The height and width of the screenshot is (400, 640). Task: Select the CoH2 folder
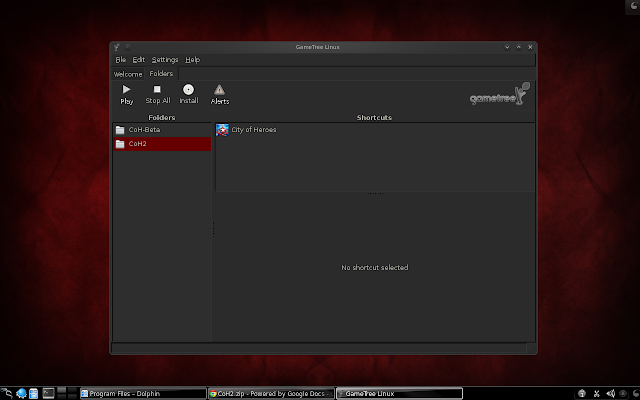162,144
